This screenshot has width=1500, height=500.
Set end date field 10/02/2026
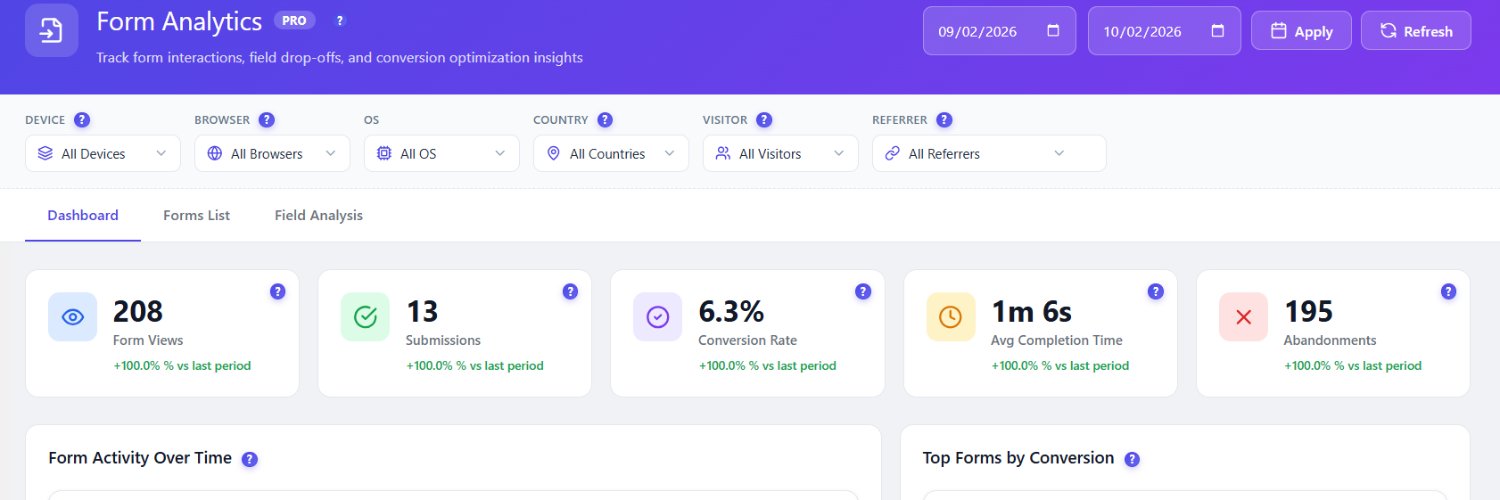[x=1164, y=31]
